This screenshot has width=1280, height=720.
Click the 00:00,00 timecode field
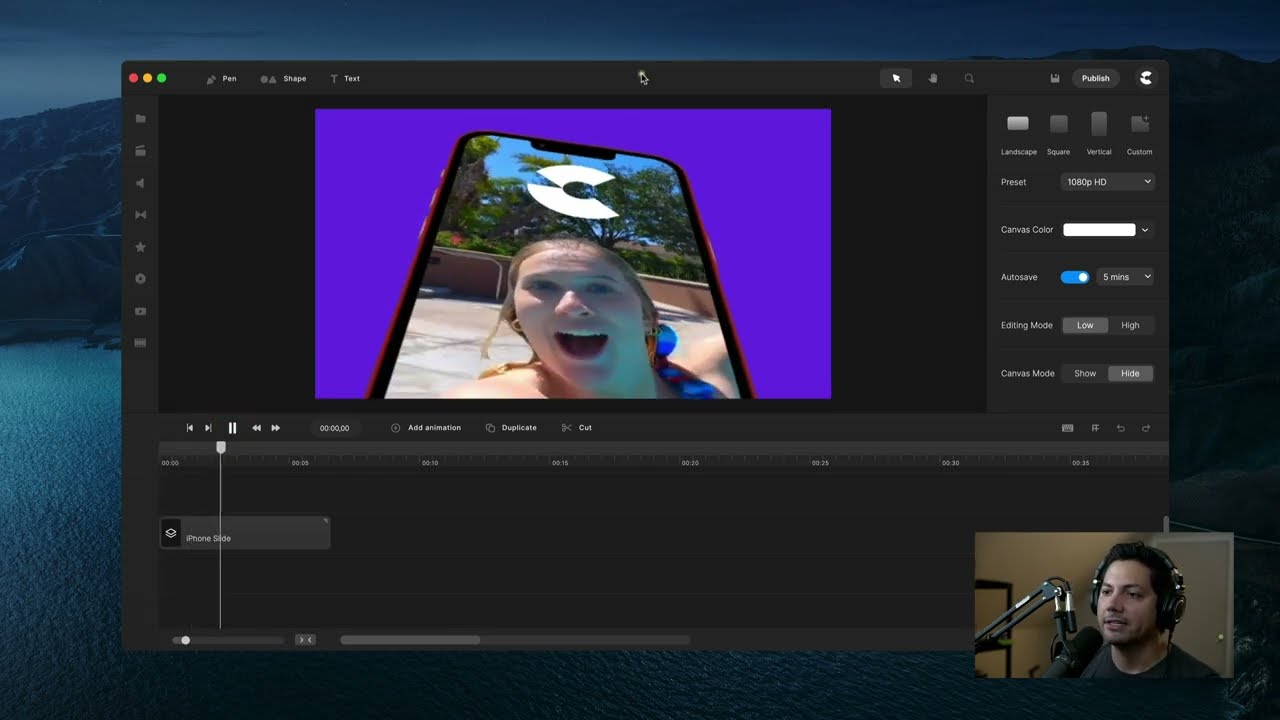point(335,428)
